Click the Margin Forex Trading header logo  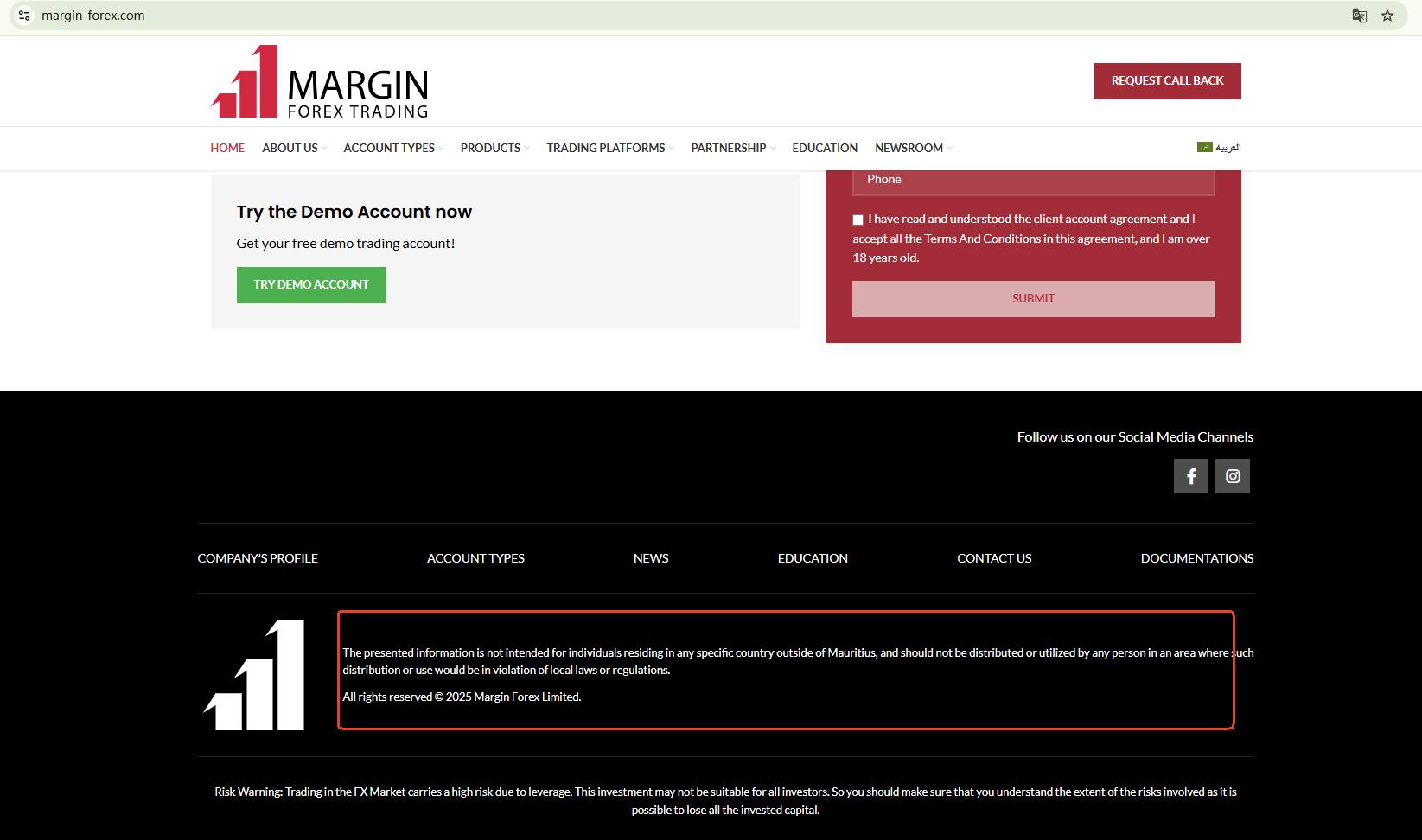point(319,82)
